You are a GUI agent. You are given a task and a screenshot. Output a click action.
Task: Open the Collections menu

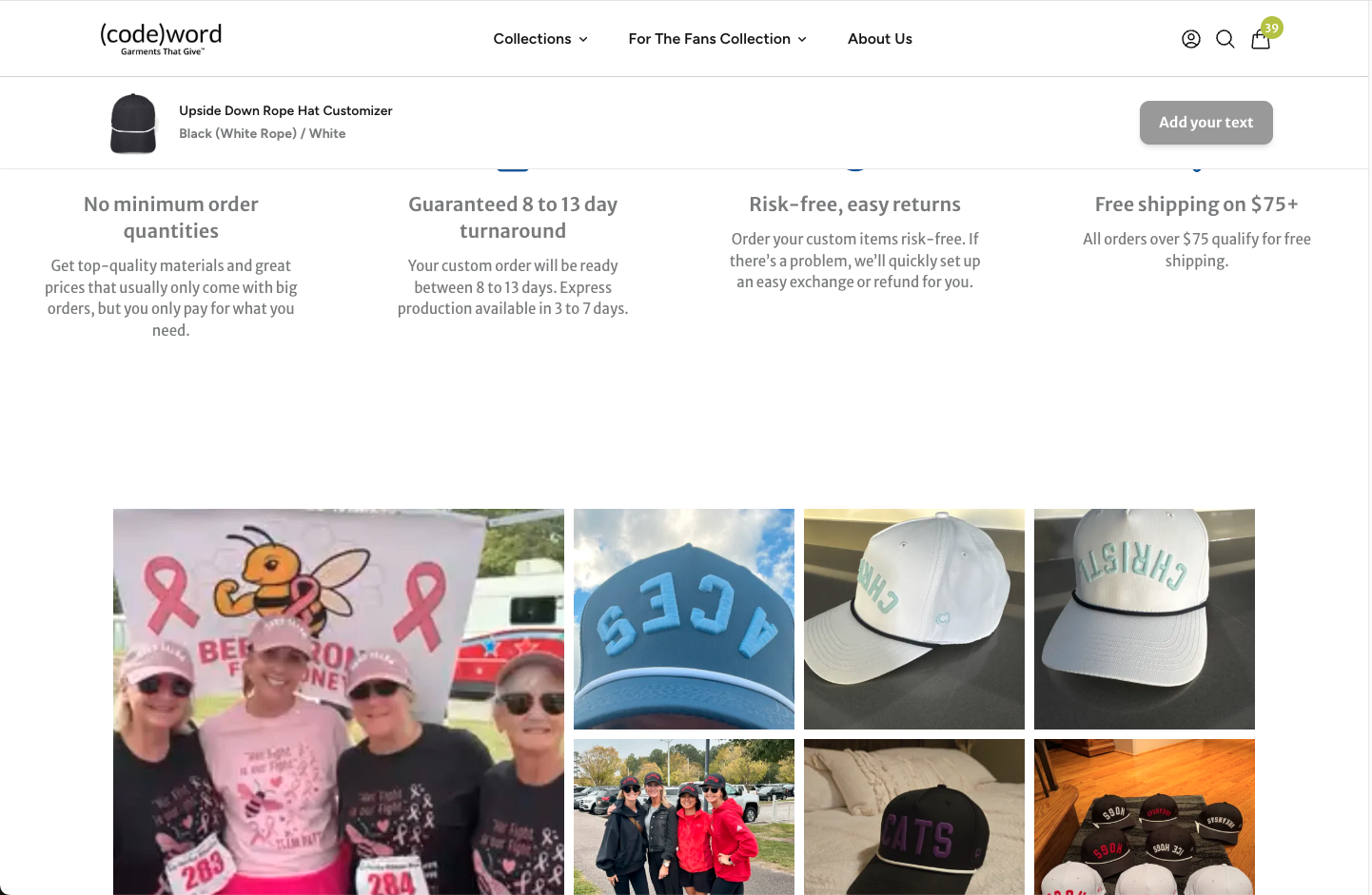pos(532,39)
